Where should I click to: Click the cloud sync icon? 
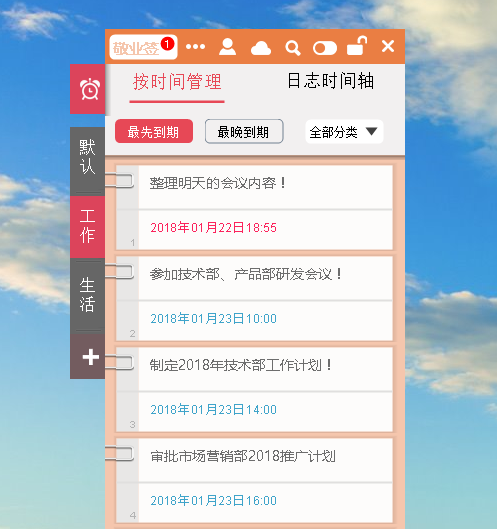pos(260,48)
